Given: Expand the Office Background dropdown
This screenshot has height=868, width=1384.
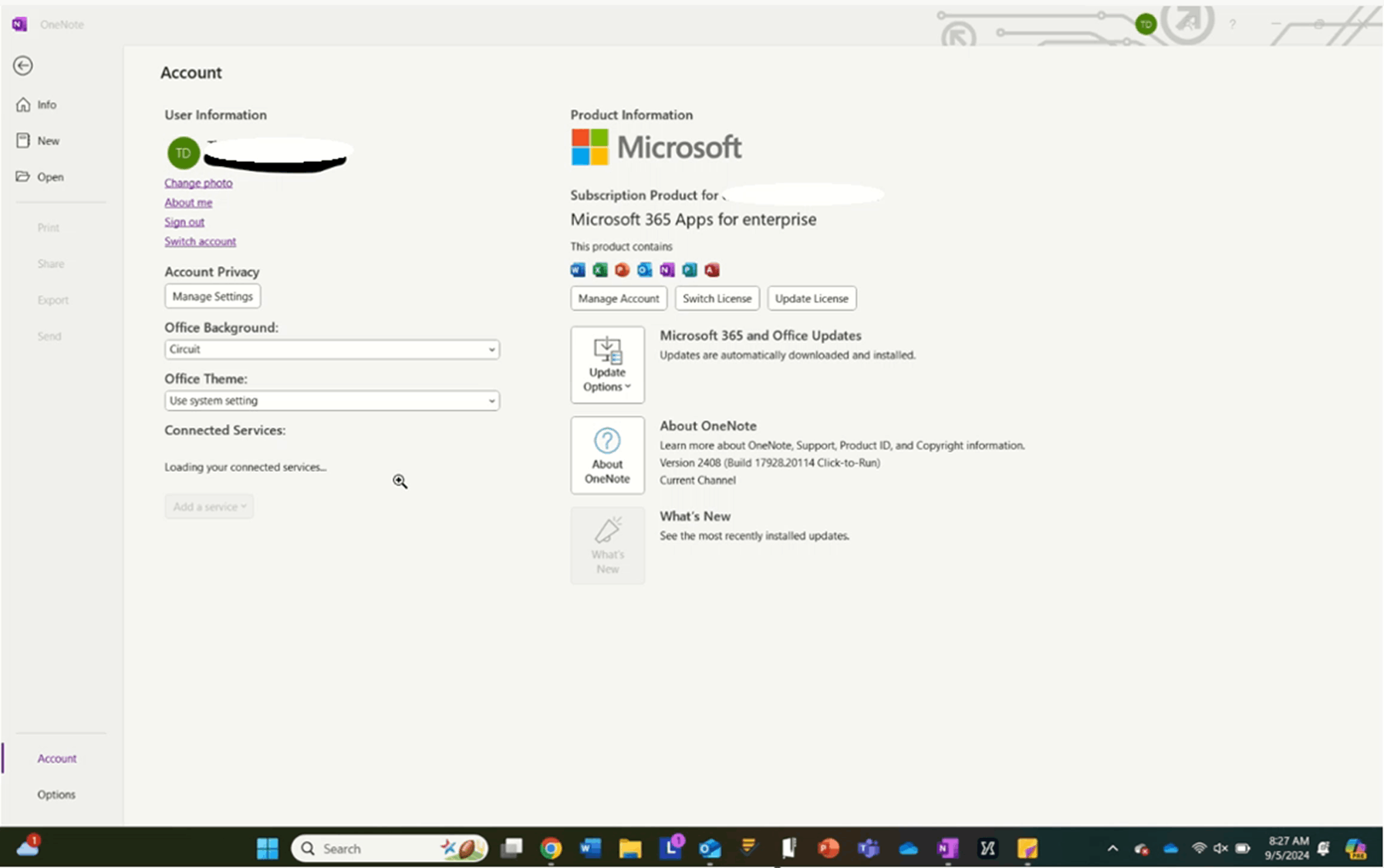Looking at the screenshot, I should tap(332, 350).
